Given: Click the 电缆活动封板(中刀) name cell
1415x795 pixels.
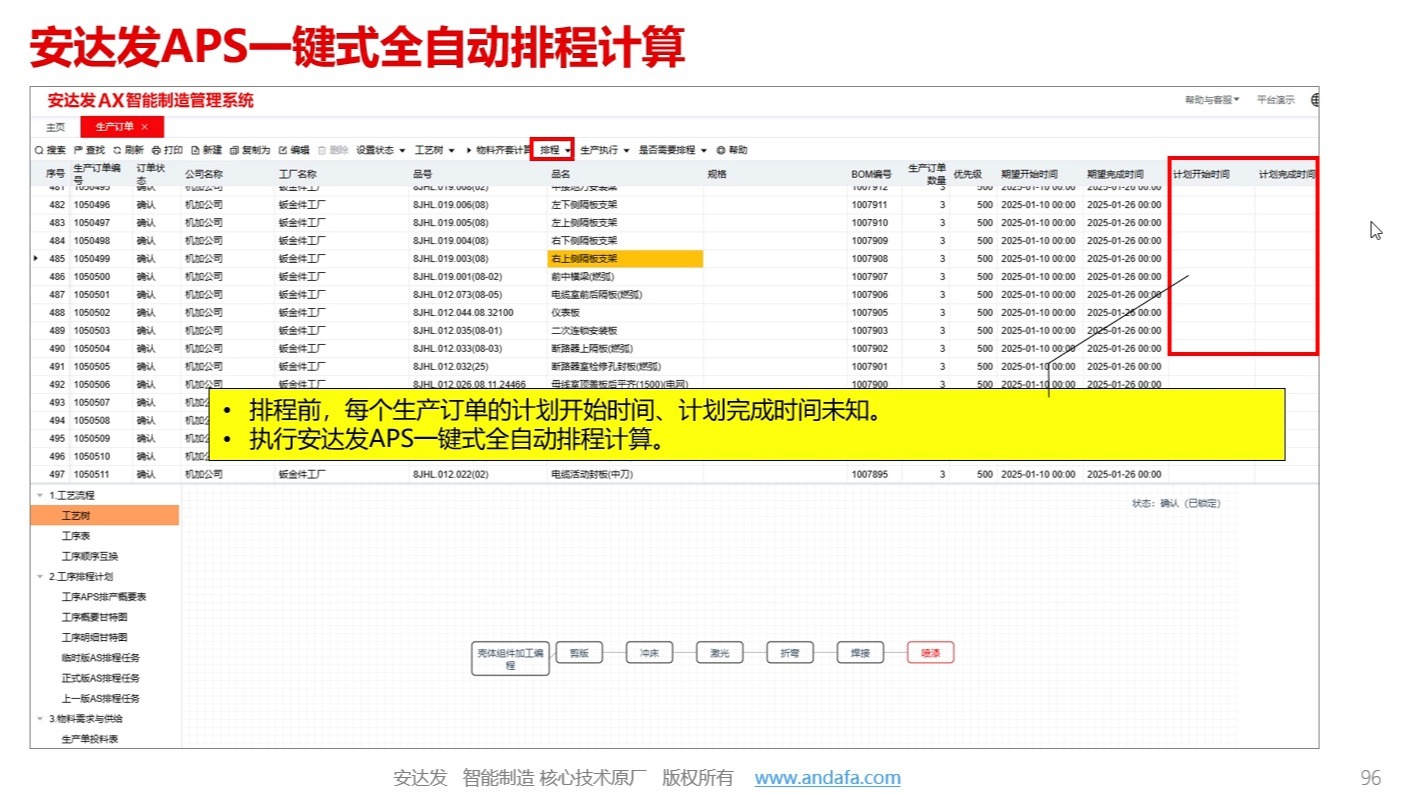Looking at the screenshot, I should [x=594, y=474].
